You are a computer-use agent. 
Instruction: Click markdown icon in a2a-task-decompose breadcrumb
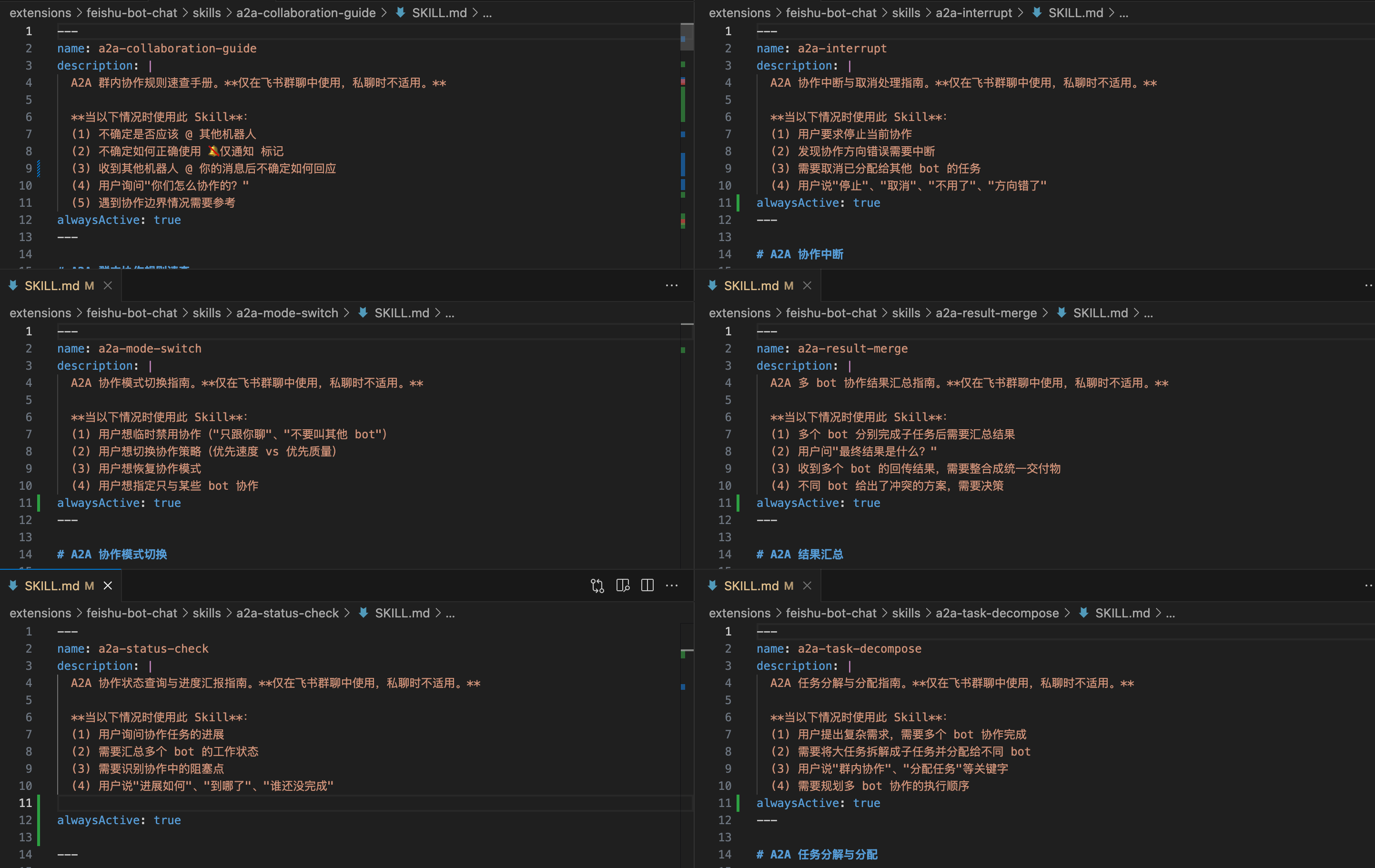(1083, 613)
